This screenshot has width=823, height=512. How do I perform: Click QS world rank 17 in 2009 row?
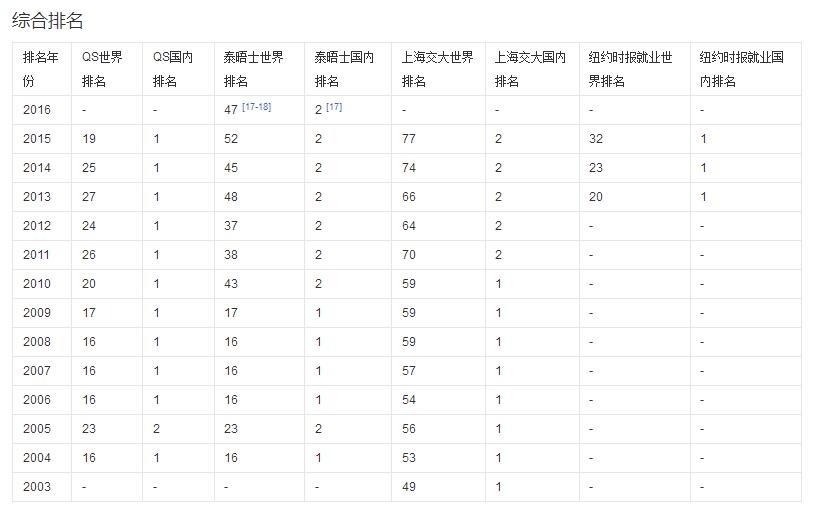coord(89,312)
